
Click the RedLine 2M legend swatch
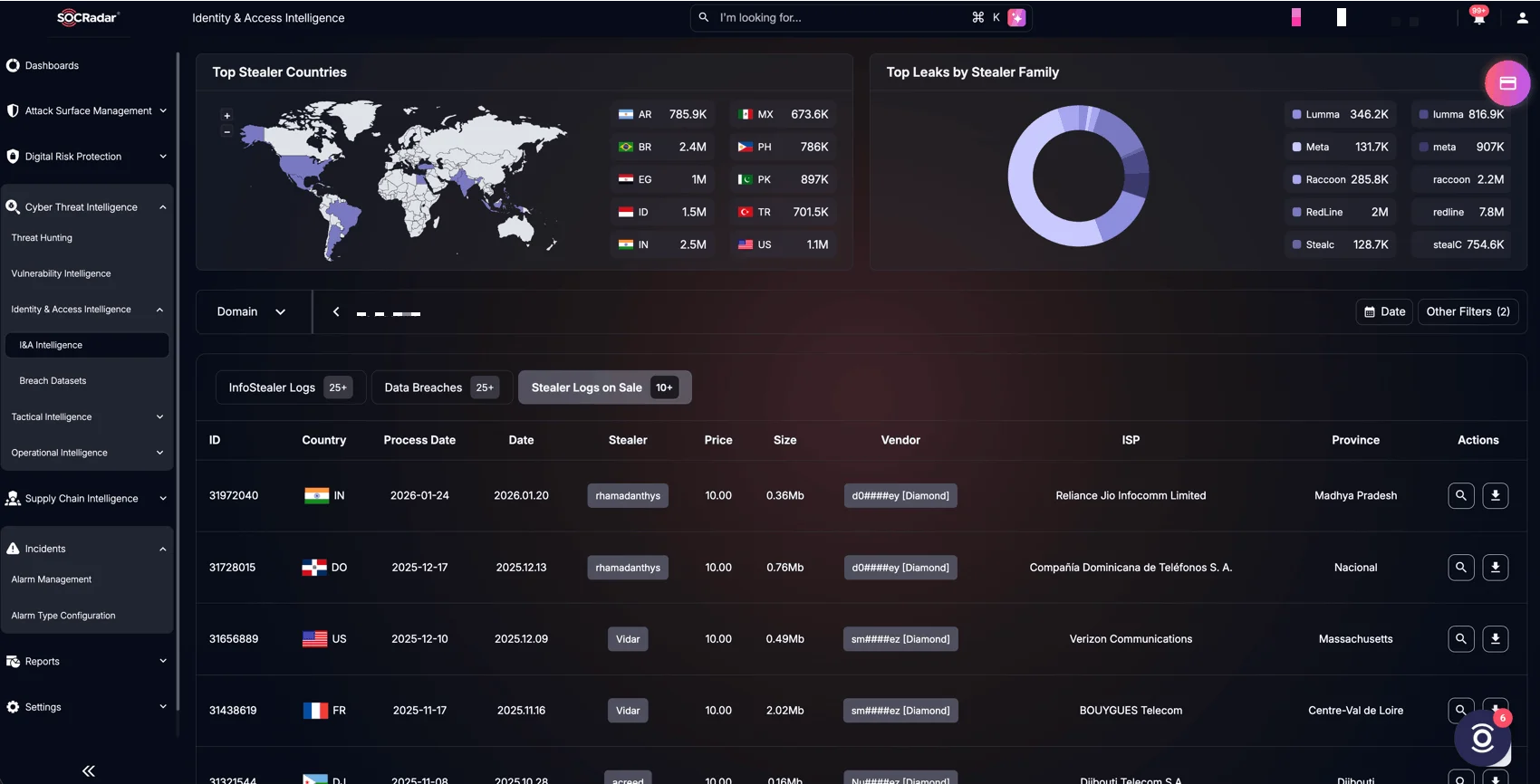(x=1297, y=212)
